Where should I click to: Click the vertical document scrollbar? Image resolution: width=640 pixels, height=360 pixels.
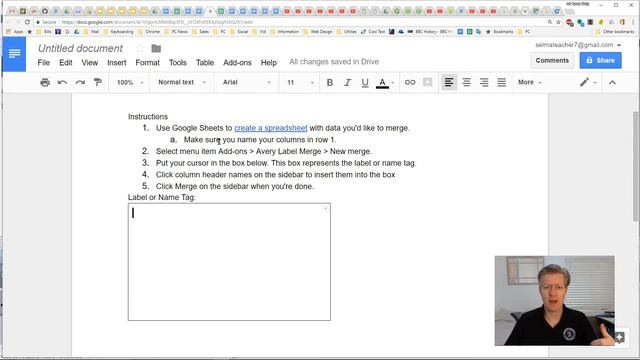636,167
